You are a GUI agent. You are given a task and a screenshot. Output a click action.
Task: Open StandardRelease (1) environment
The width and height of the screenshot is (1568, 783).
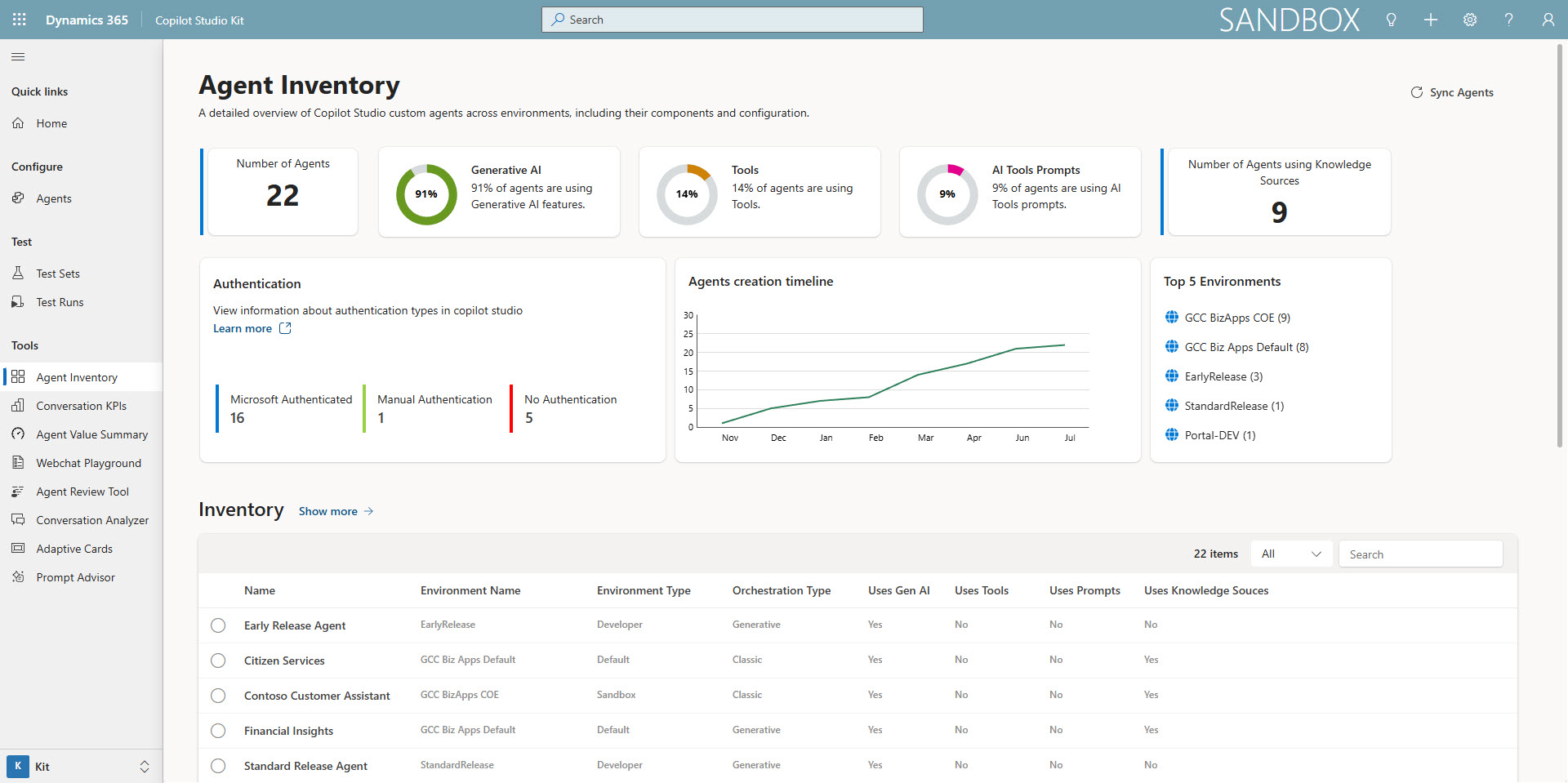tap(1234, 406)
